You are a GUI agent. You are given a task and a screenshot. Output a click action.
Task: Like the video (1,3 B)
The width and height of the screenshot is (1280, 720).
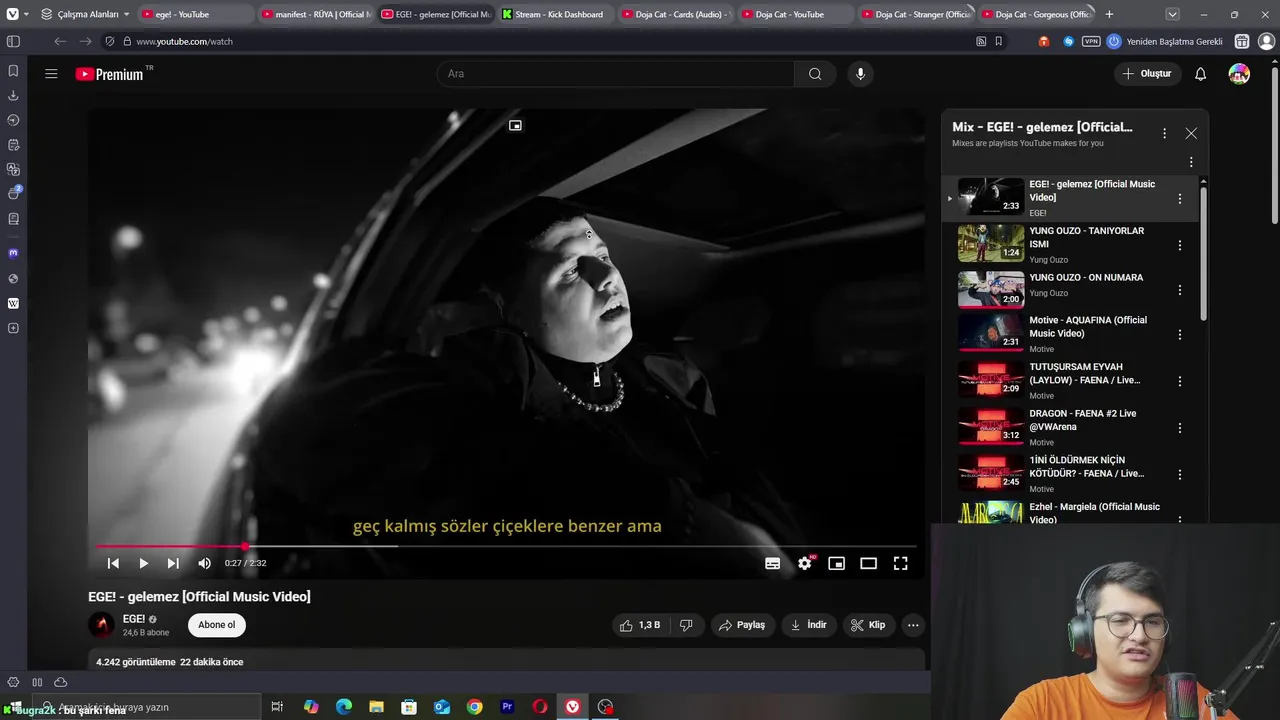pos(639,625)
